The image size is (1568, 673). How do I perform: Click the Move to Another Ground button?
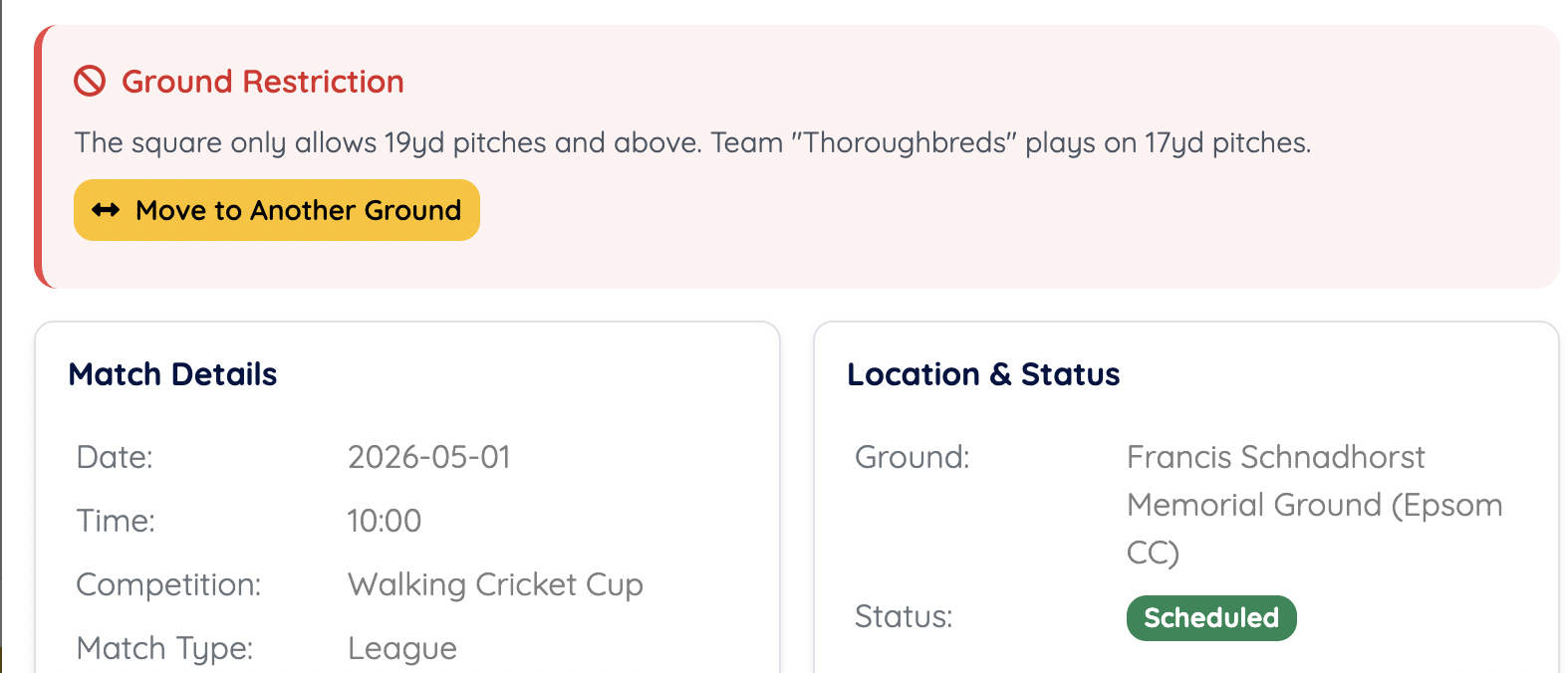[x=277, y=210]
